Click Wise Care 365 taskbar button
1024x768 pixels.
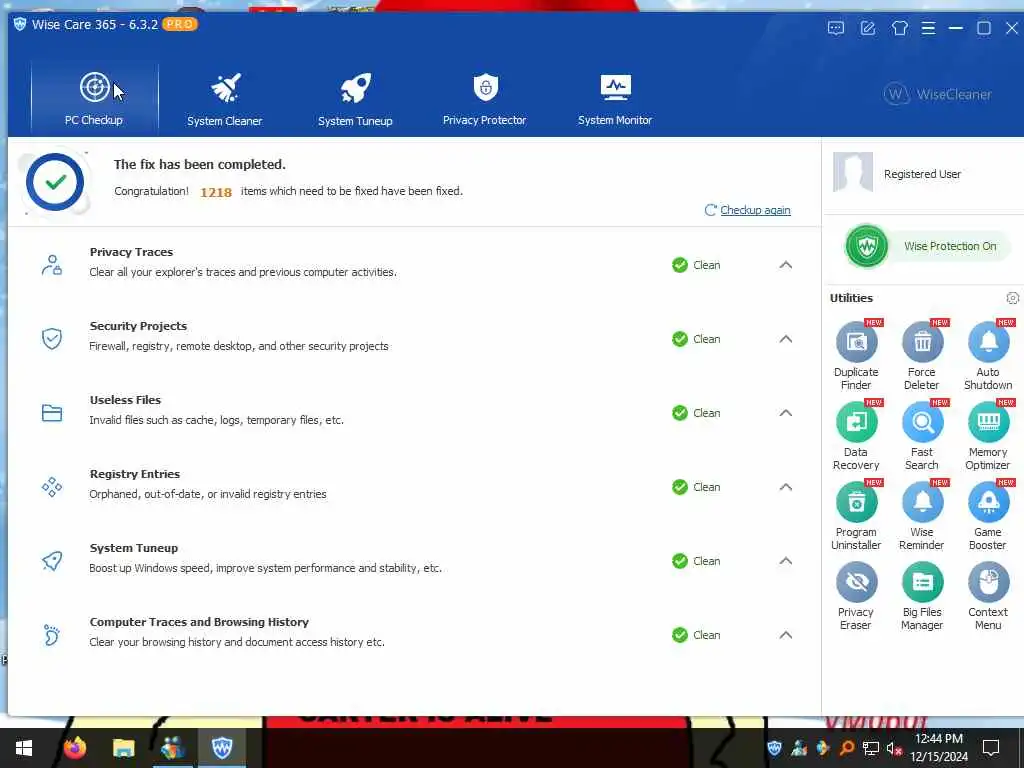coord(222,748)
